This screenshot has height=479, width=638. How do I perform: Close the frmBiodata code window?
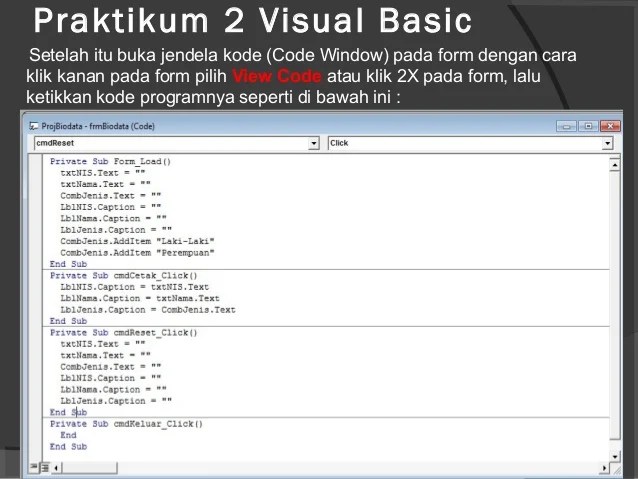[610, 126]
